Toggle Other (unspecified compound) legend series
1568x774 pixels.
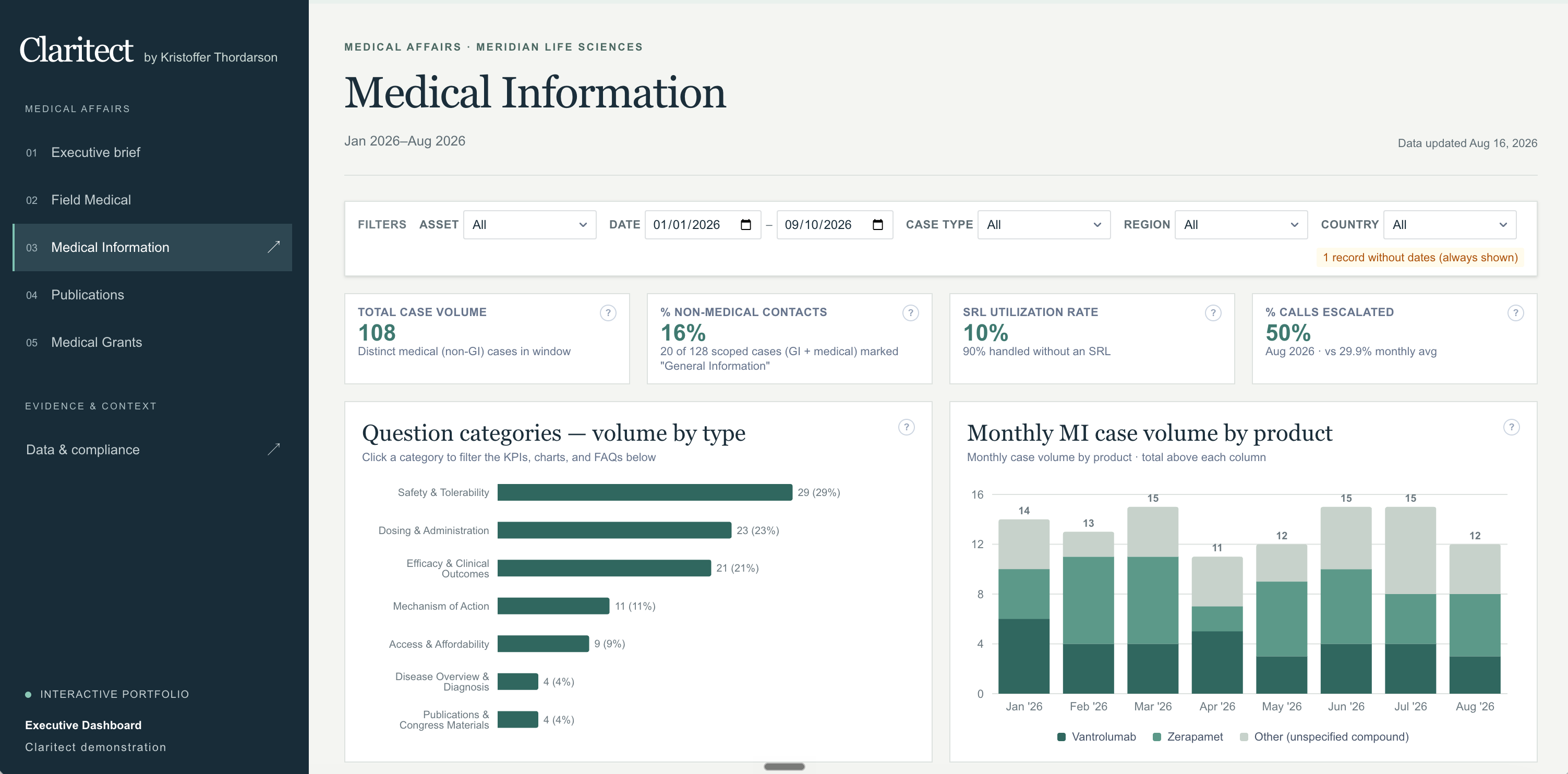coord(1324,737)
